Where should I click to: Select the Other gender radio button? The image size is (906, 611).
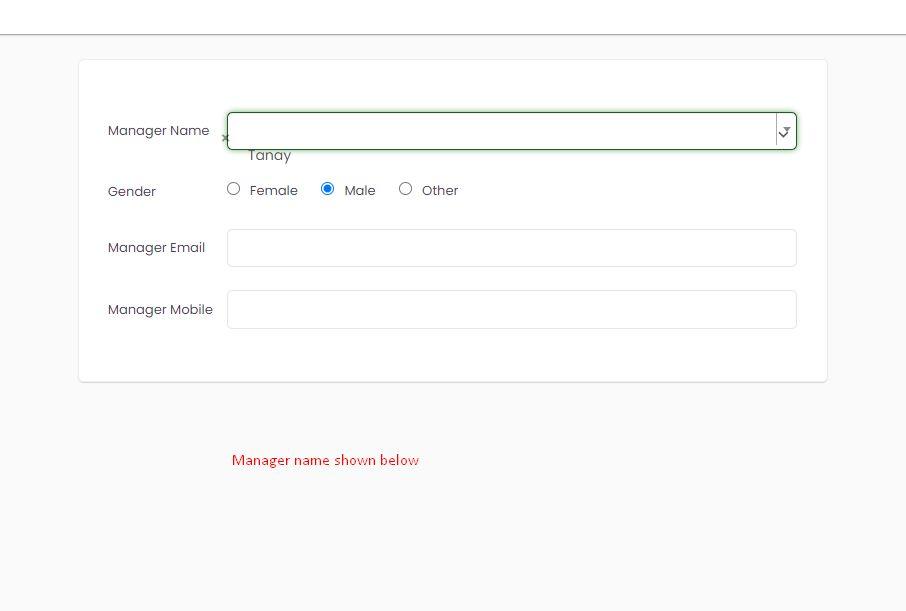coord(406,189)
